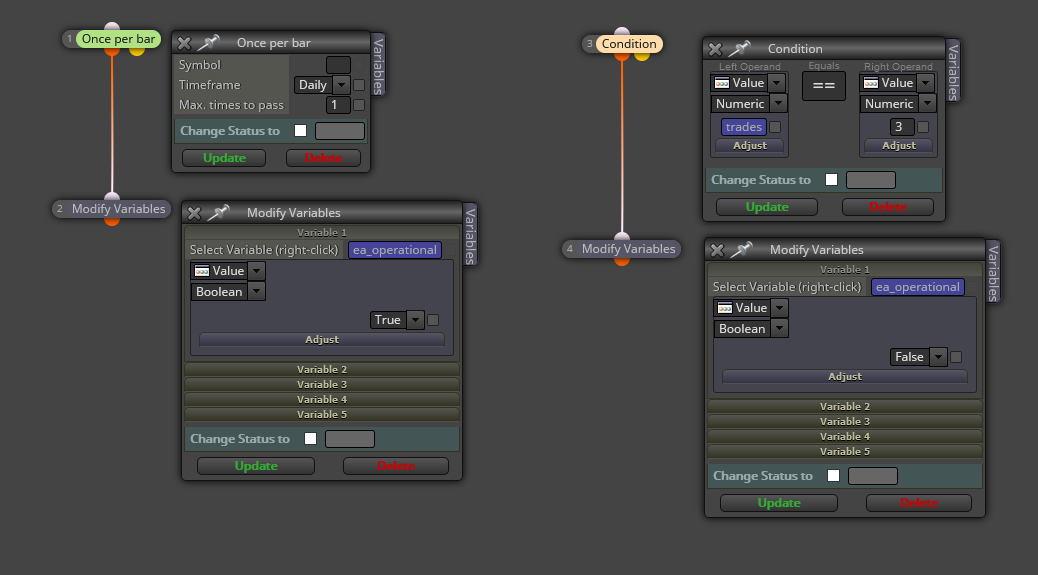Expand Variable 3 in left Modify Variables
Screen dimensions: 1038x575
(x=322, y=384)
